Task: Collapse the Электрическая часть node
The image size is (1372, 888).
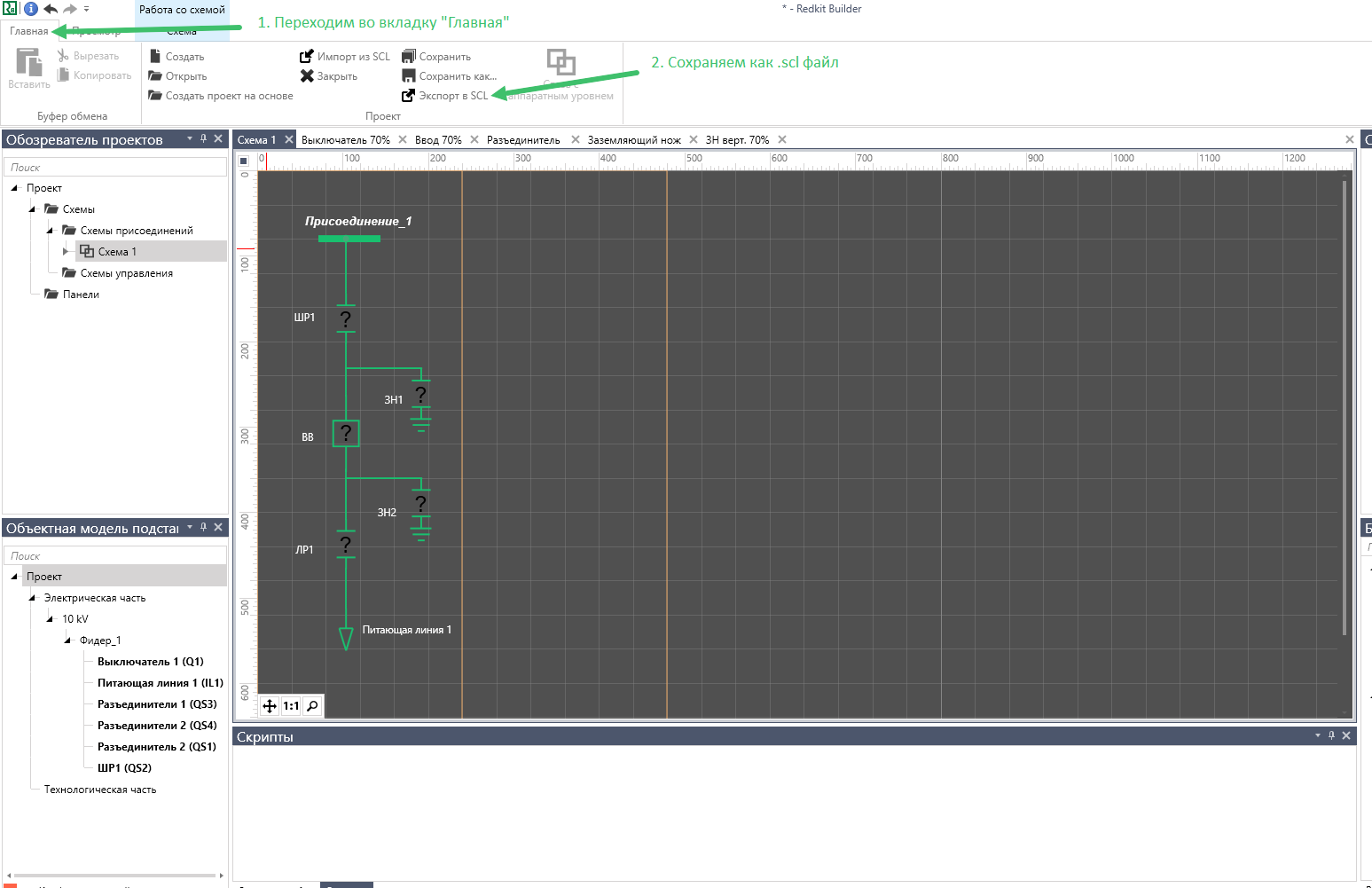Action: (32, 598)
